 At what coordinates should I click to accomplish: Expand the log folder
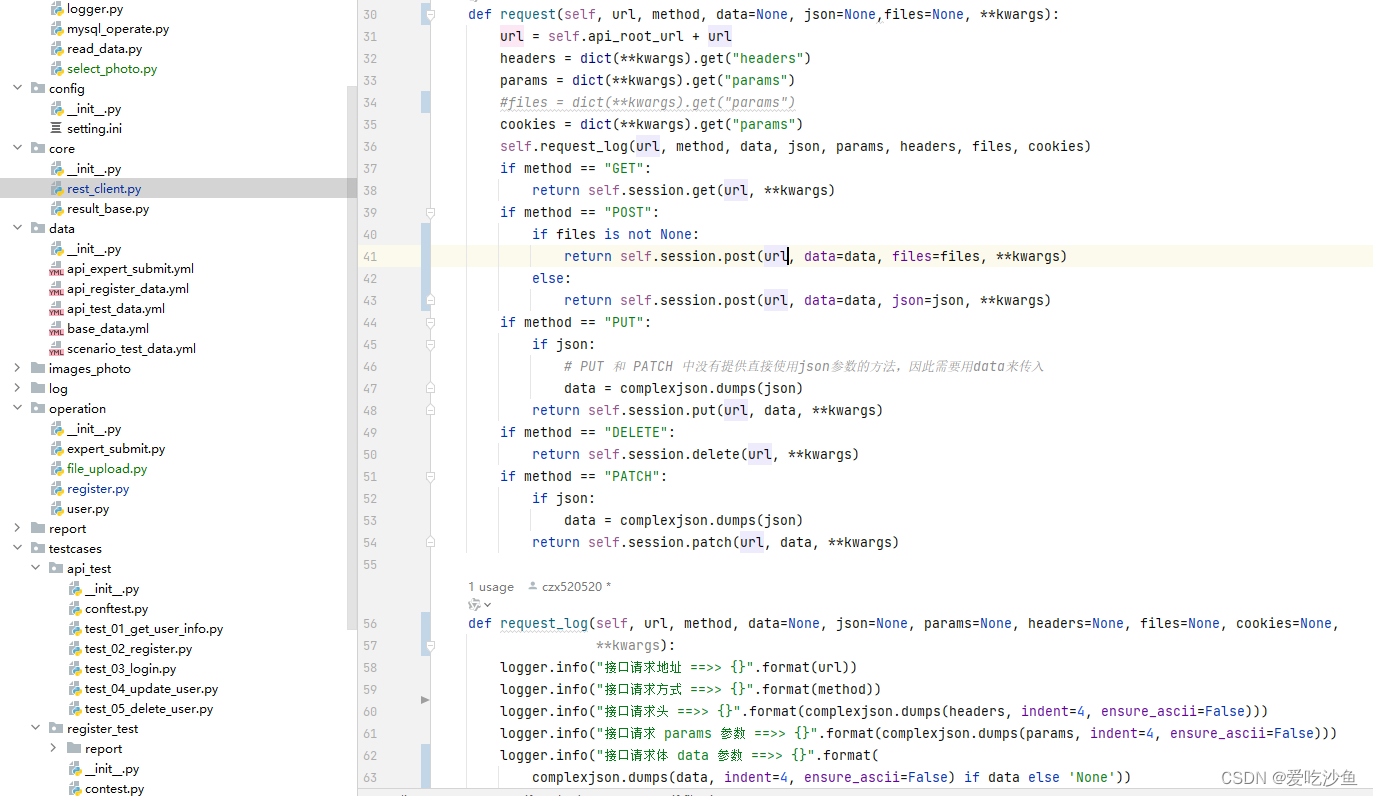pos(18,389)
